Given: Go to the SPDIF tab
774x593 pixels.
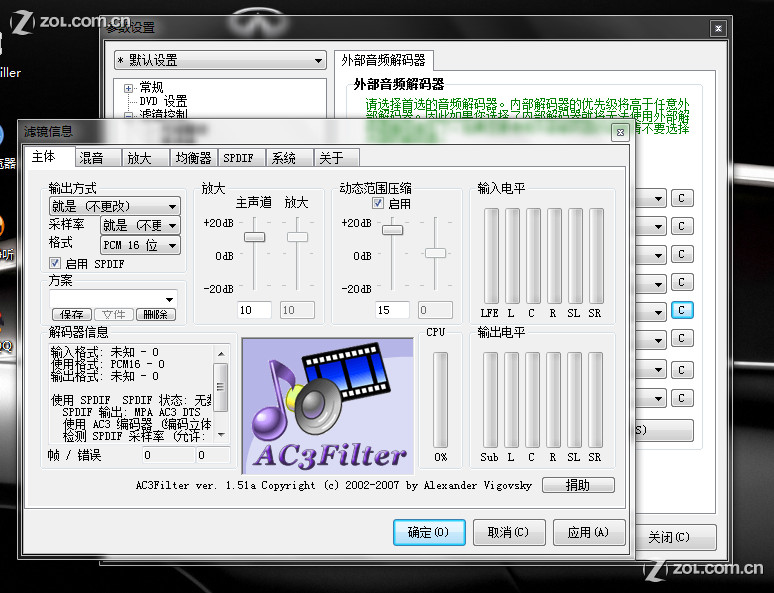Looking at the screenshot, I should [242, 158].
